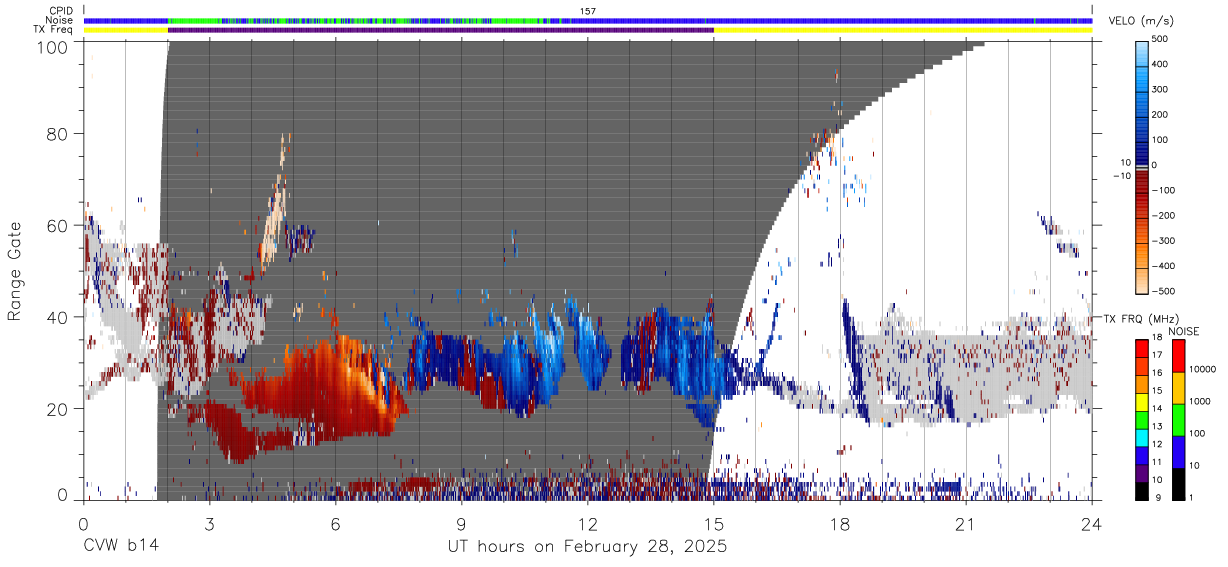Screen dimensions: 1228x567
Task: Click the 24 hour tick label
Action: click(x=1092, y=523)
